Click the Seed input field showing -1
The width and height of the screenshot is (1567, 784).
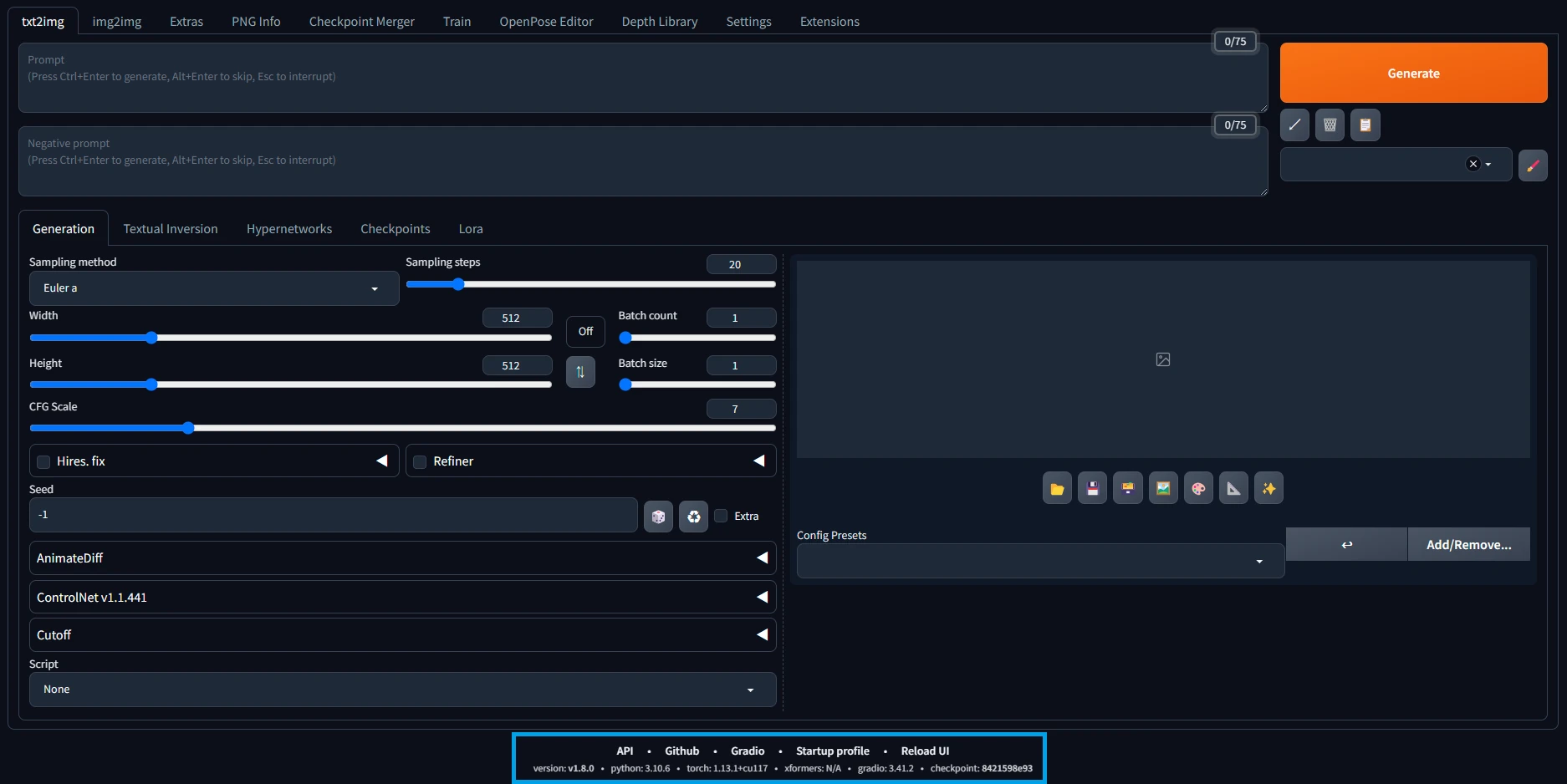333,515
